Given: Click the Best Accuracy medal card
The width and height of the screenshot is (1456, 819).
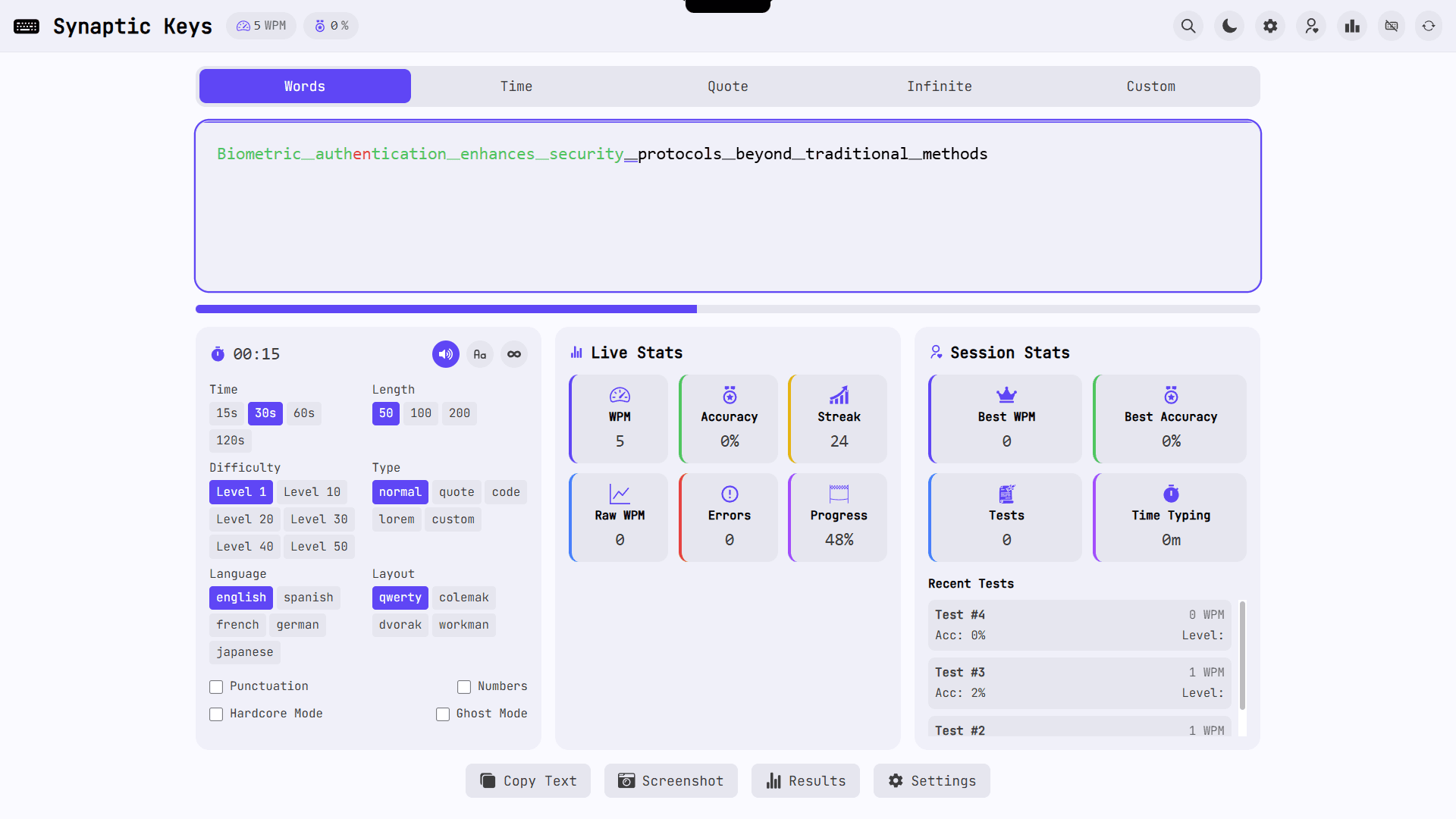Looking at the screenshot, I should tap(1170, 419).
